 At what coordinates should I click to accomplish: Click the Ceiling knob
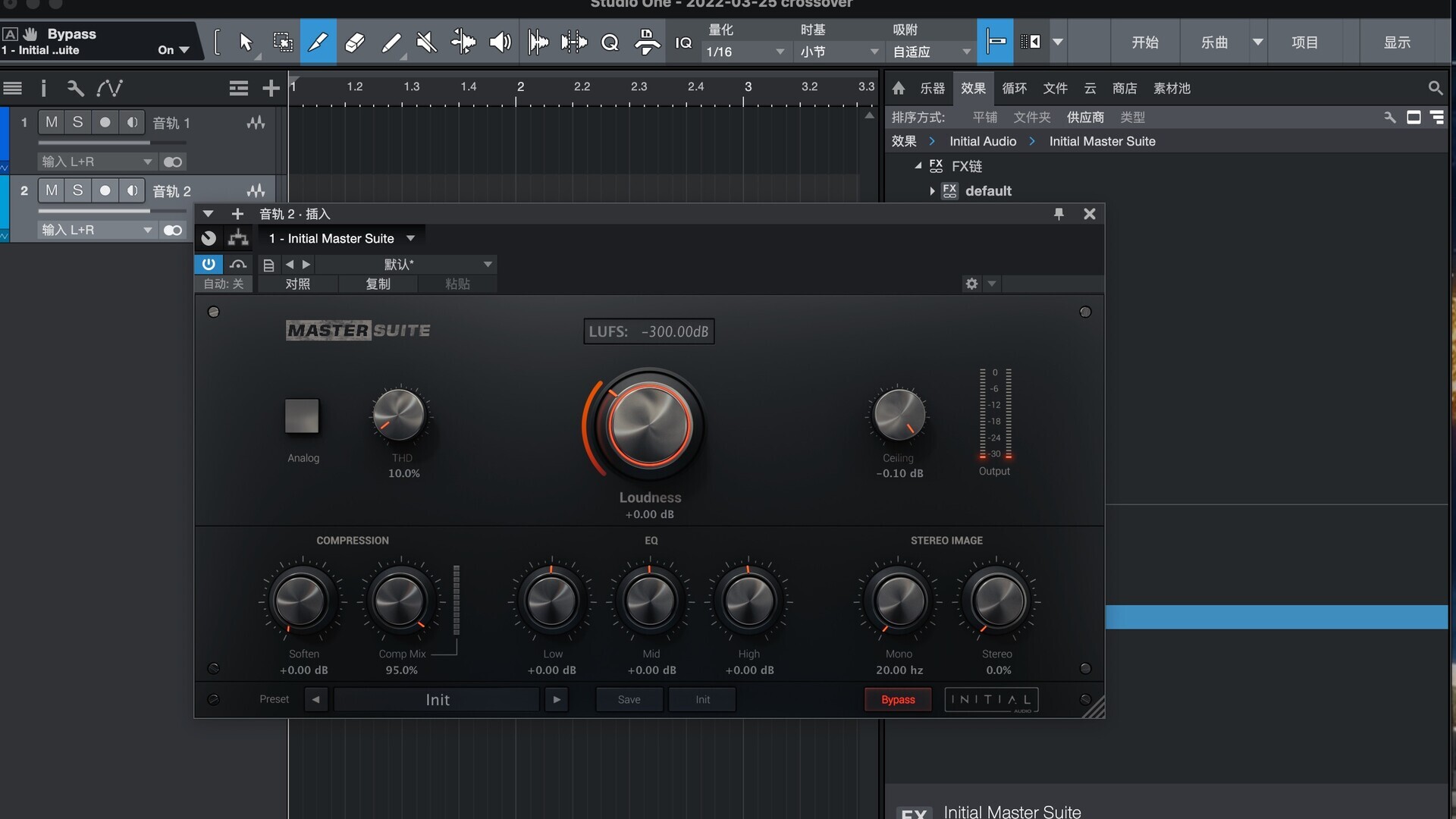899,415
